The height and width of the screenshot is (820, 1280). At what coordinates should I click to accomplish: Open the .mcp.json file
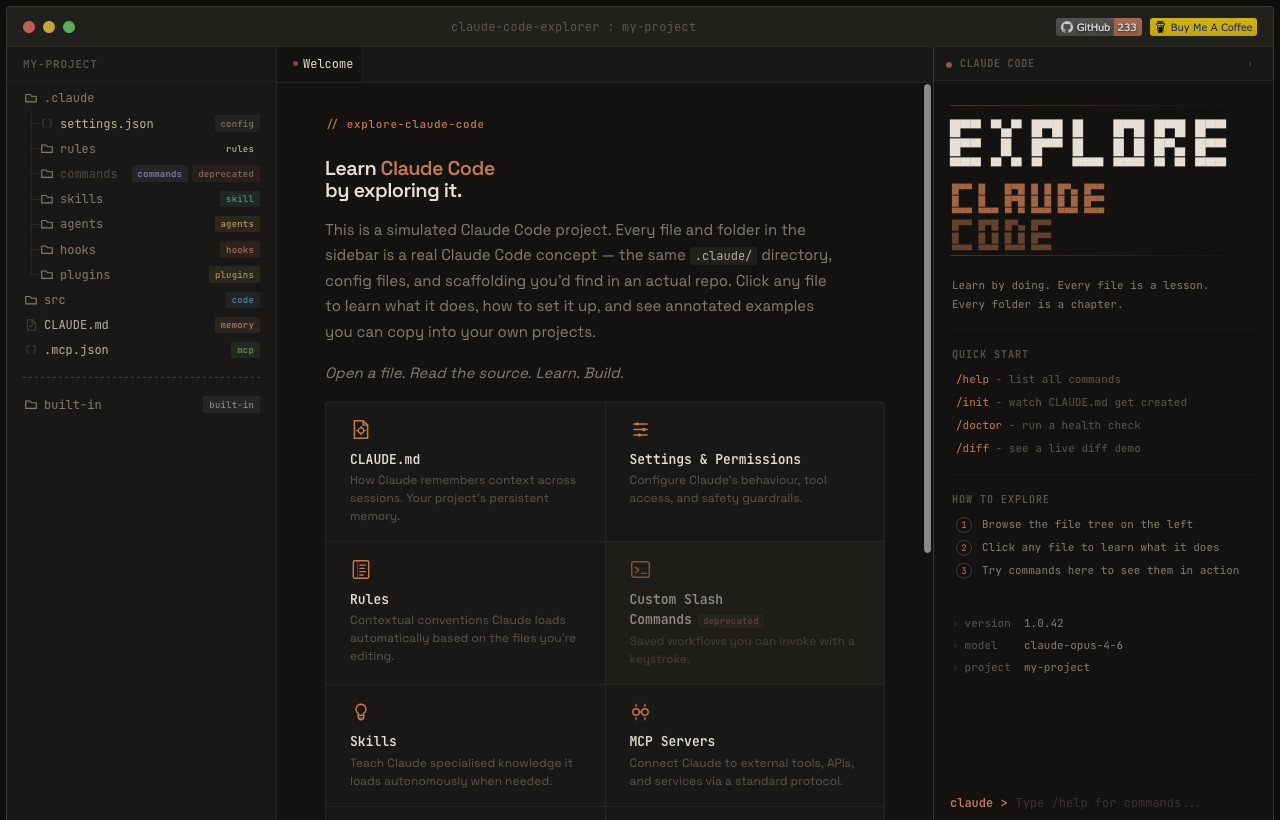coord(141,350)
